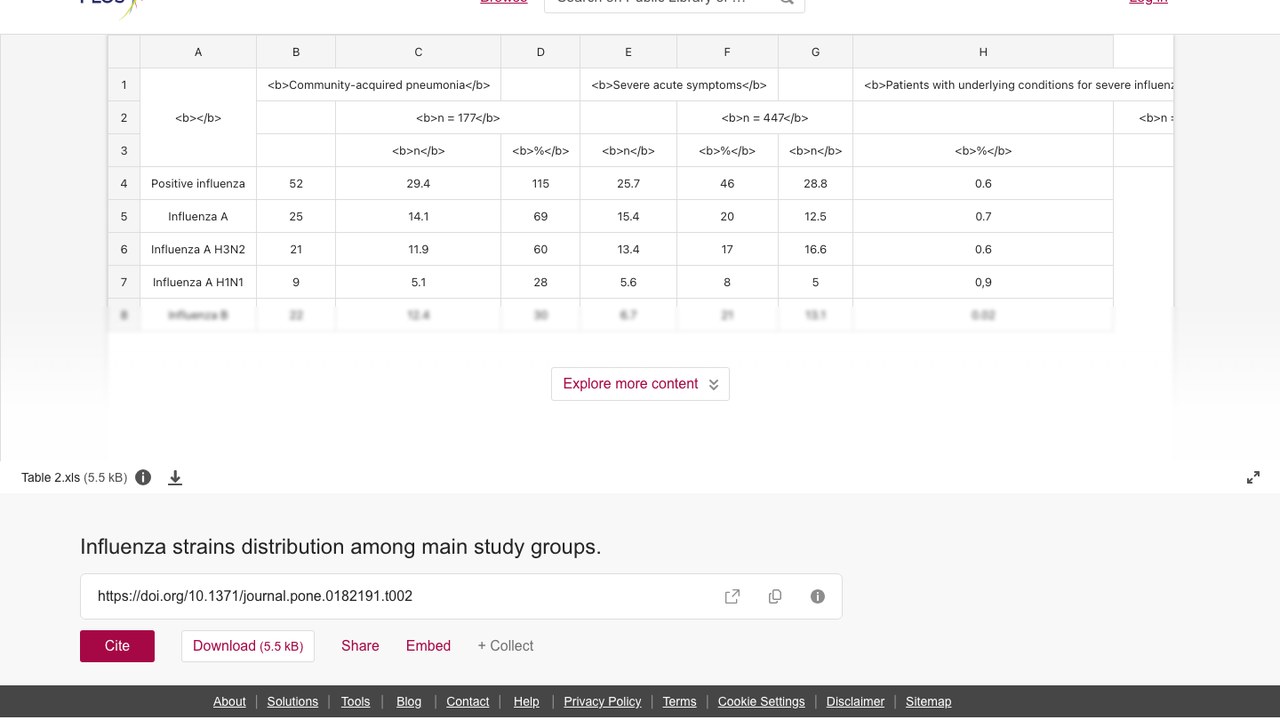Open the Blog footer link

[409, 702]
